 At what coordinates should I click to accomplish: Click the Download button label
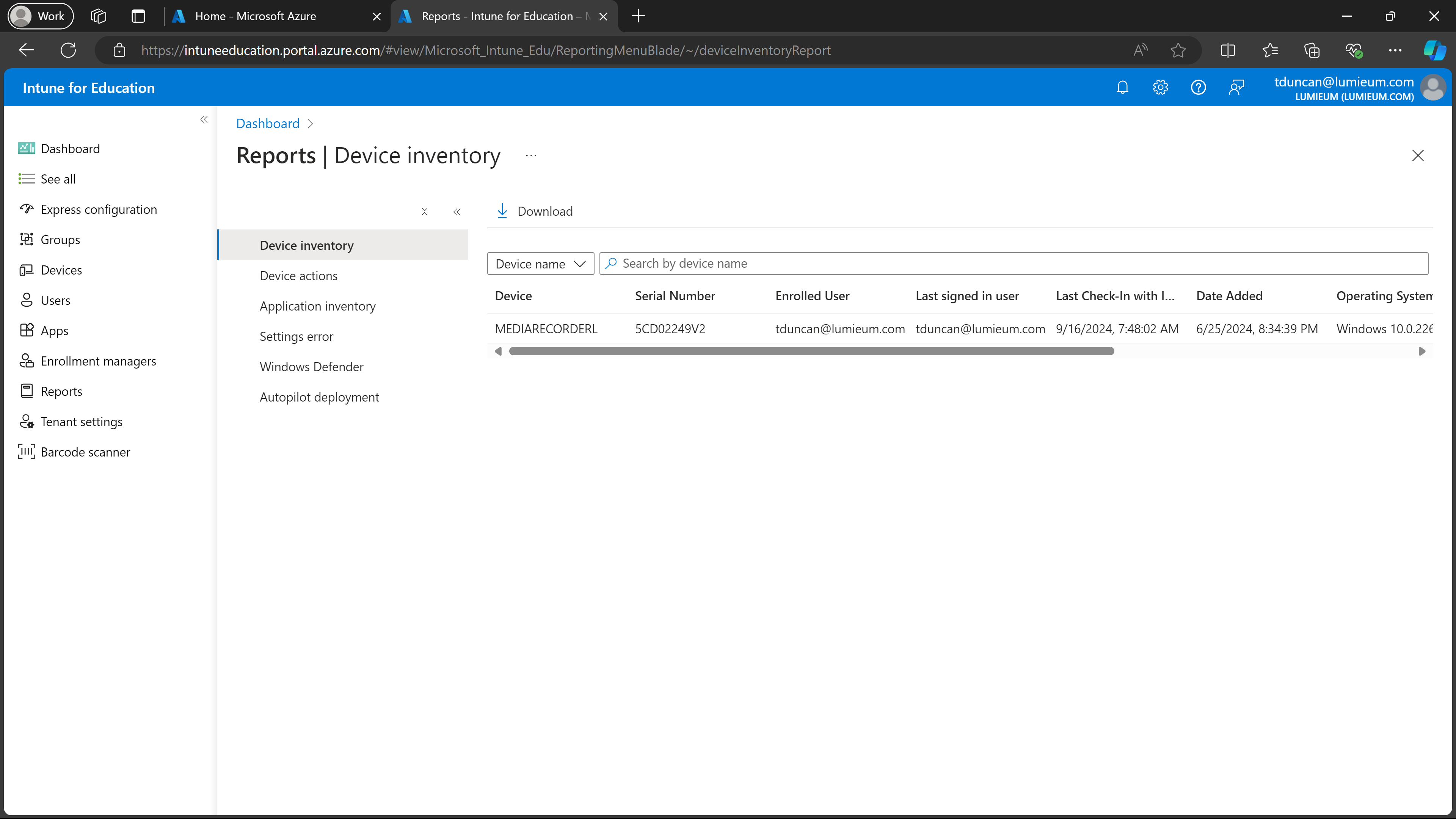tap(545, 211)
